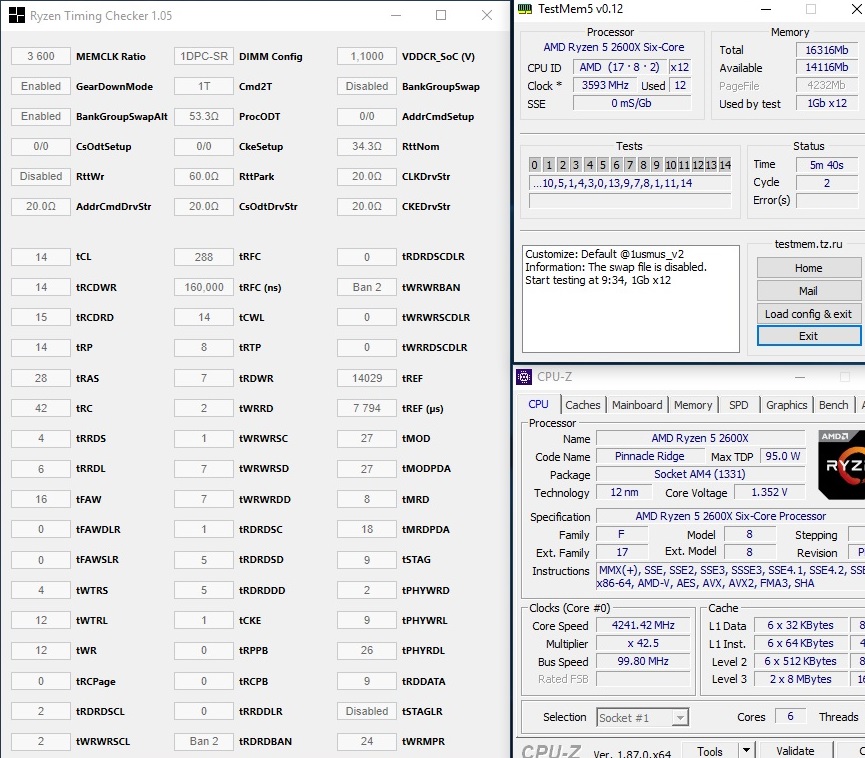The image size is (865, 758).
Task: Click the DIMM Config value 1DPC-SR
Action: (x=204, y=56)
